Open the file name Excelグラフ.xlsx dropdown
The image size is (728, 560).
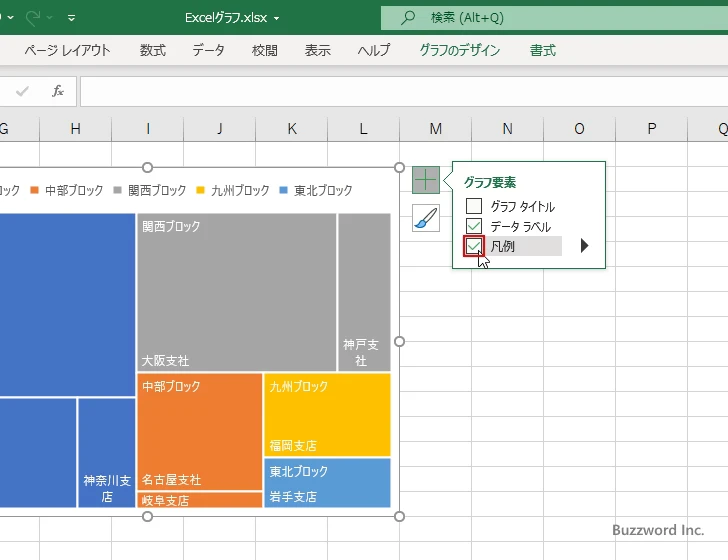[277, 18]
